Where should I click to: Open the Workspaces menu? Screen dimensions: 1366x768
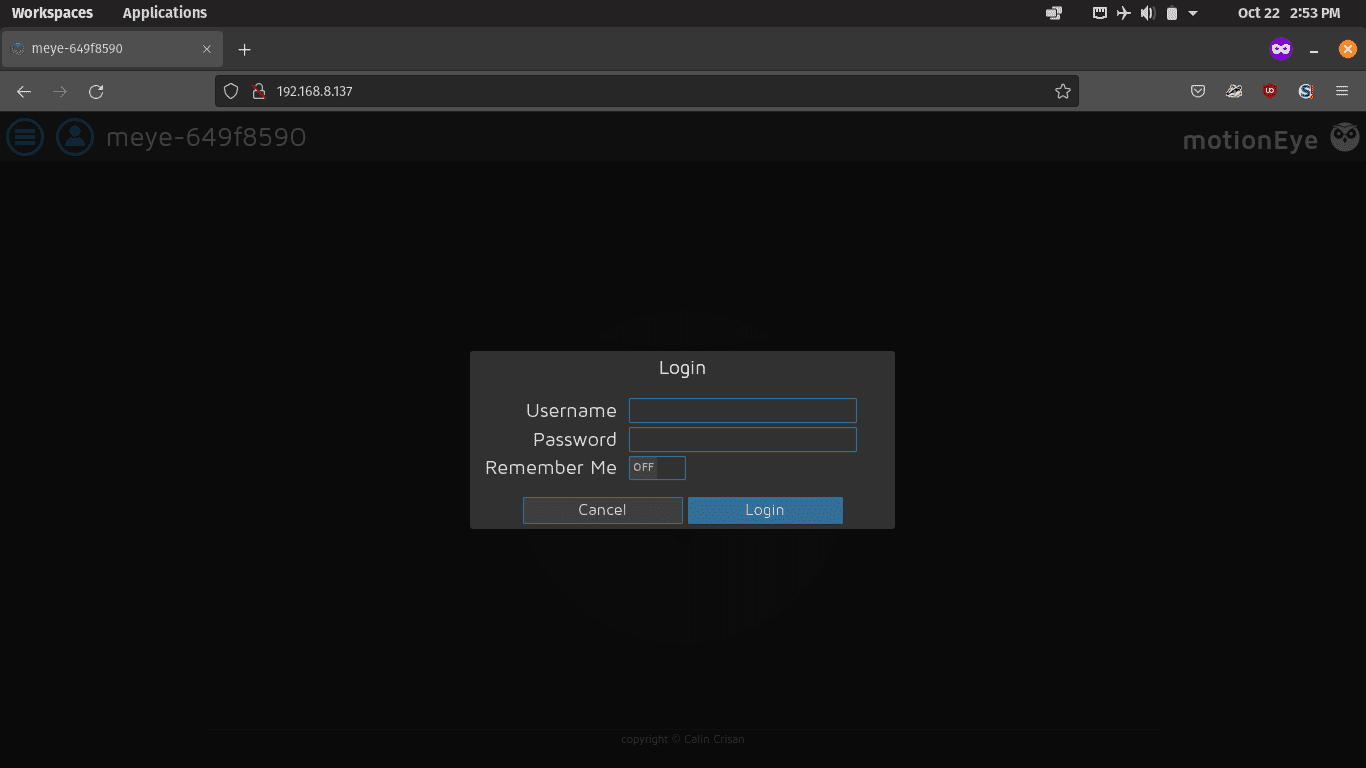(x=52, y=13)
